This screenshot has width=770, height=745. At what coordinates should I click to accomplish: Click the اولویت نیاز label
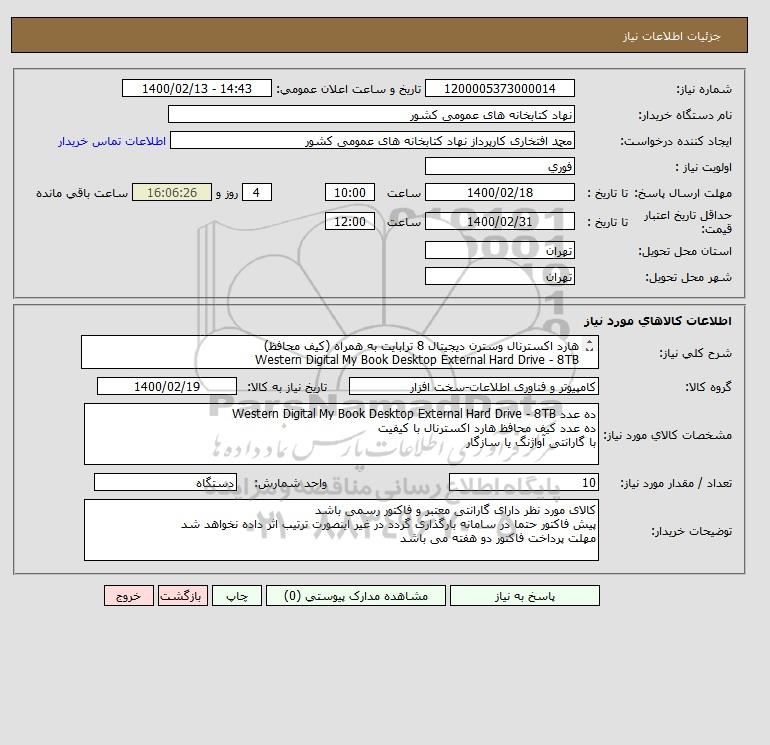tap(704, 167)
